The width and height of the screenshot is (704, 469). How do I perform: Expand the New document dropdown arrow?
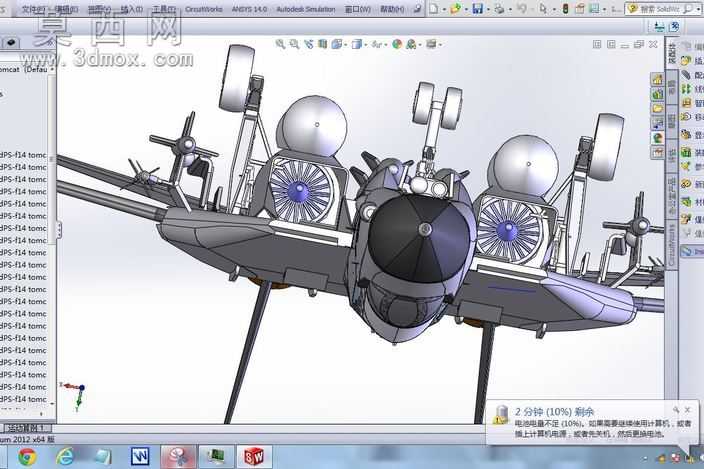point(443,9)
